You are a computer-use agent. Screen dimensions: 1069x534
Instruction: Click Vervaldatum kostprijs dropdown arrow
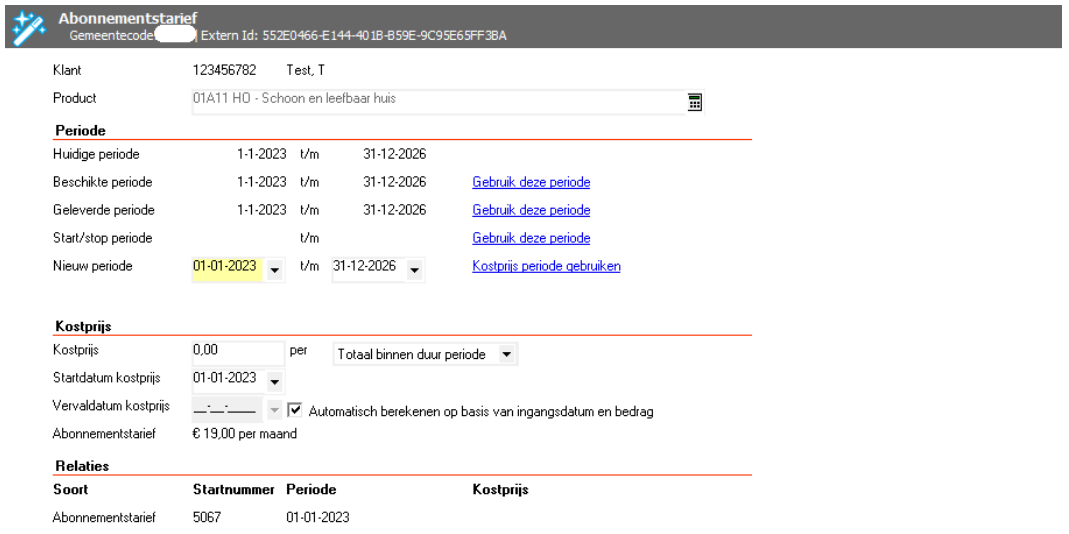coord(275,411)
